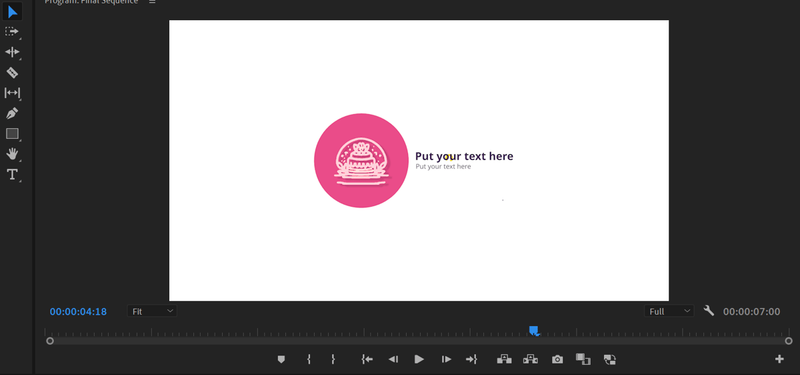Select the Pen tool
This screenshot has height=375, width=800.
tap(12, 113)
